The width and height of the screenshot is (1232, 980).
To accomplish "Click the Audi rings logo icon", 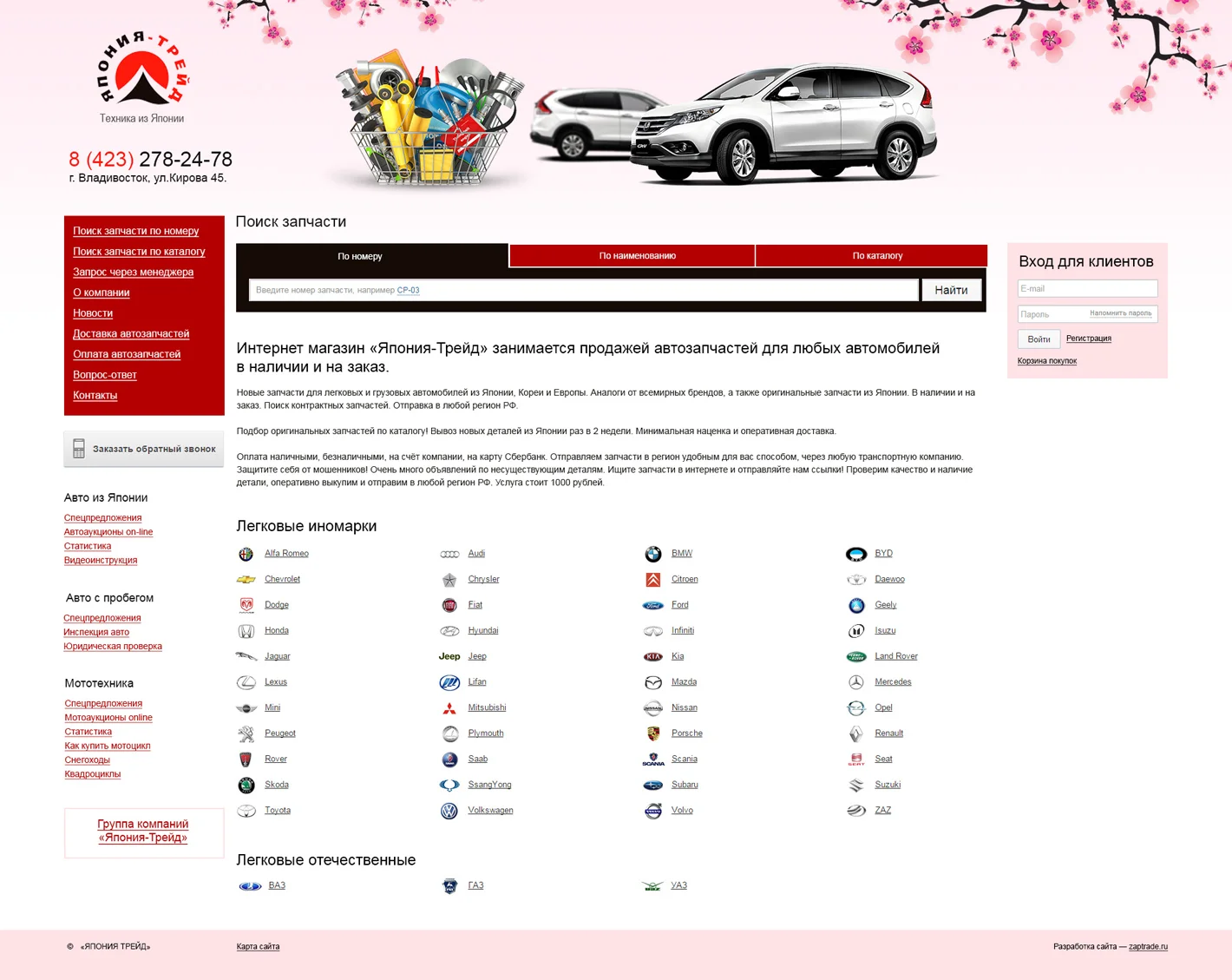I will pyautogui.click(x=449, y=554).
